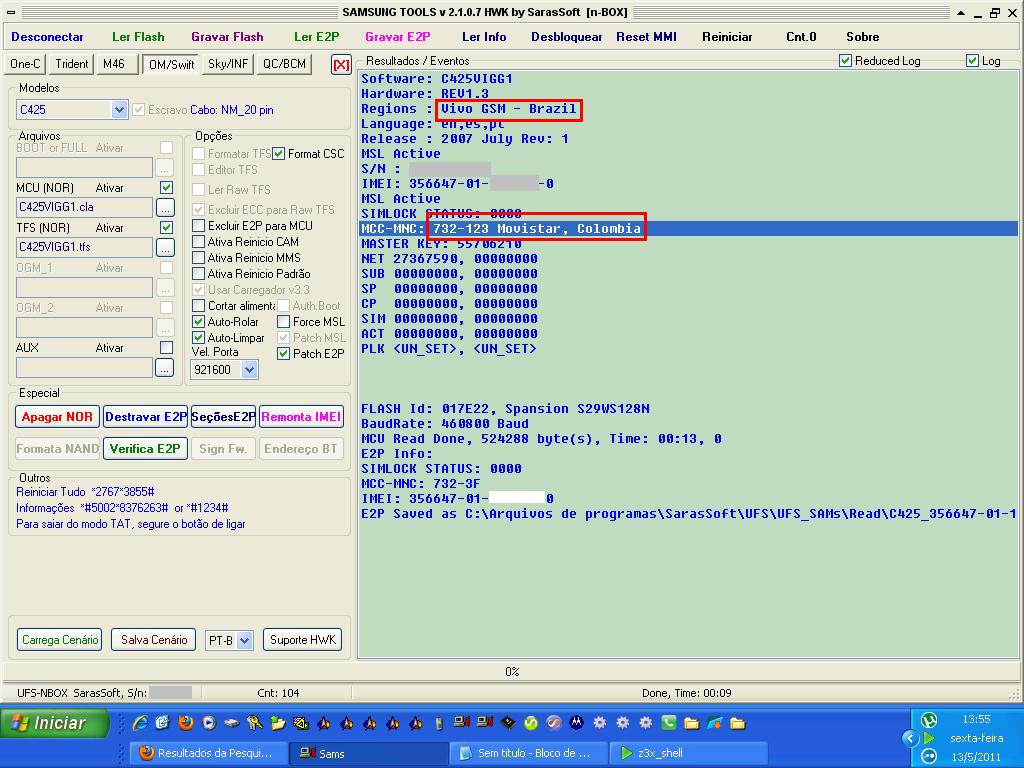Screen dimensions: 1024x768
Task: Open Internet Explorer from quick launch
Action: click(140, 723)
